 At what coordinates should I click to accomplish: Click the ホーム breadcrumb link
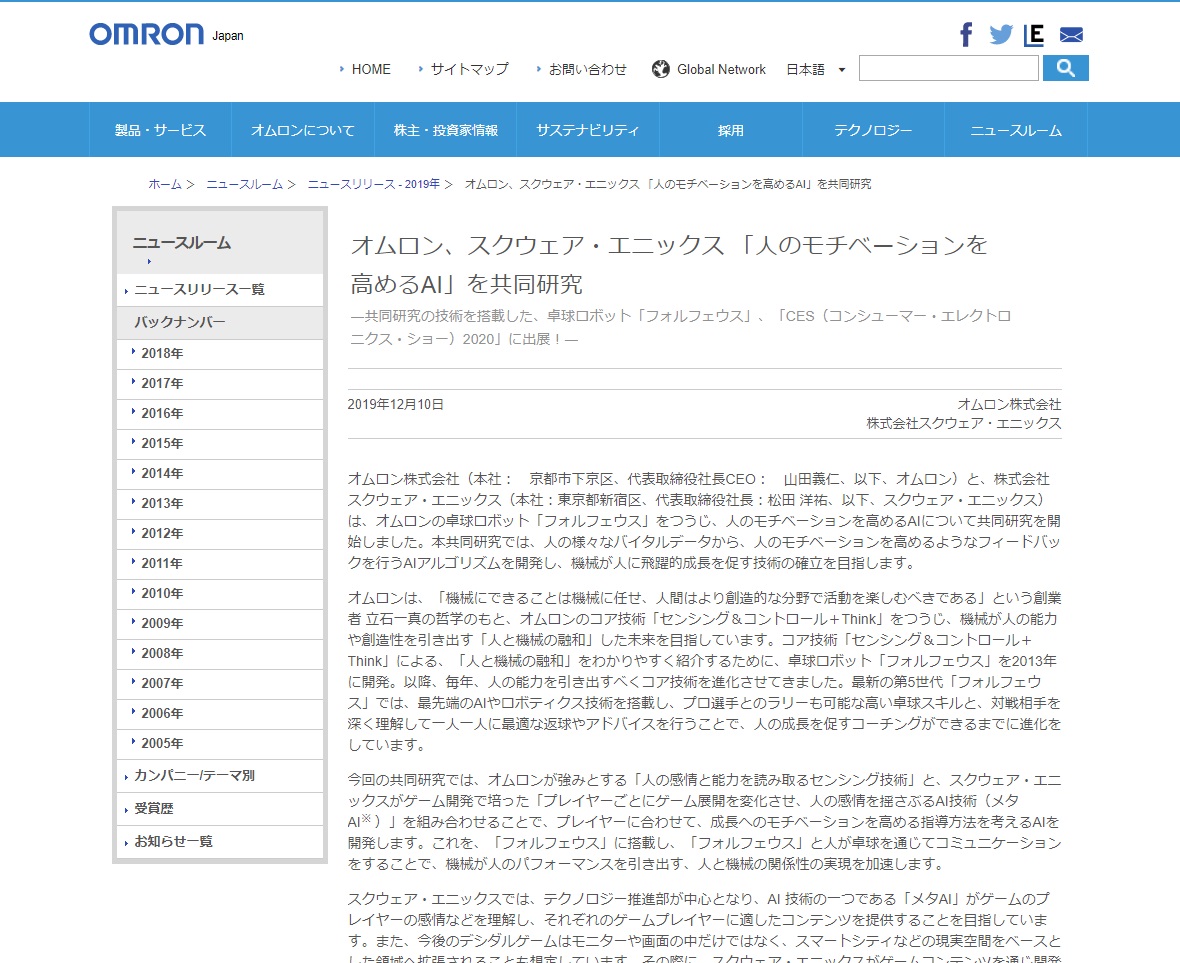coord(165,184)
